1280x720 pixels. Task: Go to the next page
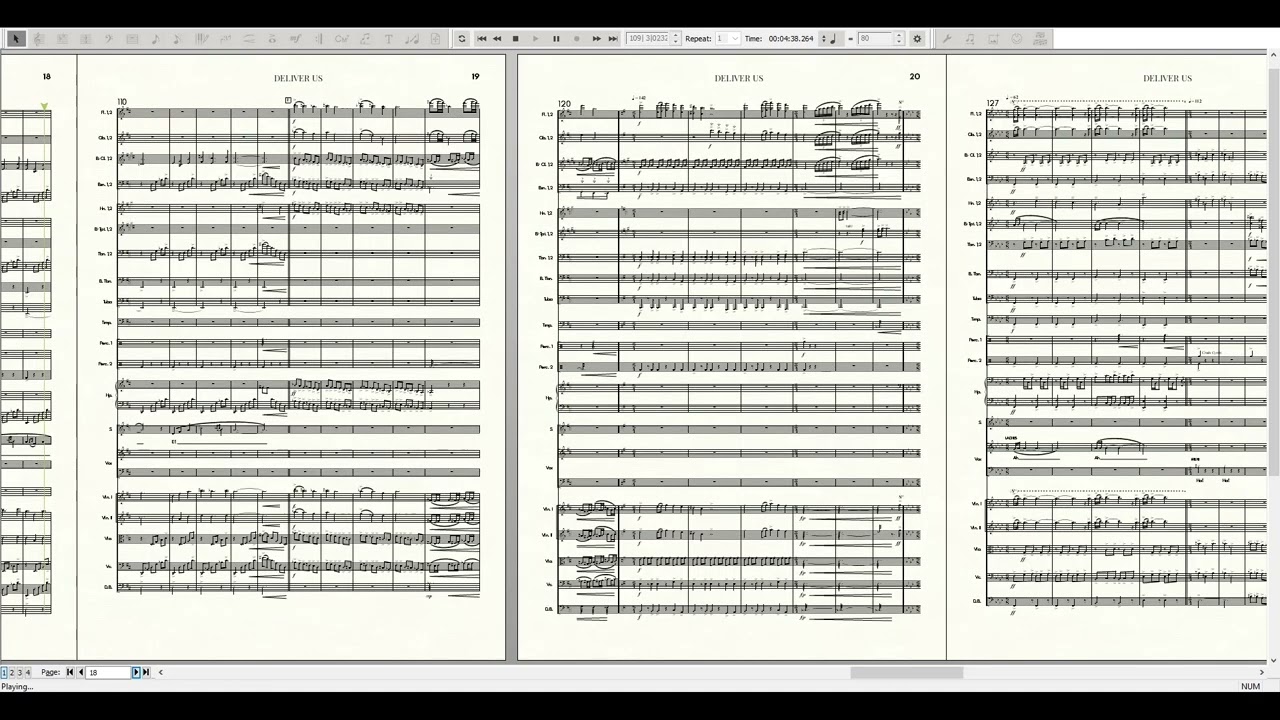136,672
